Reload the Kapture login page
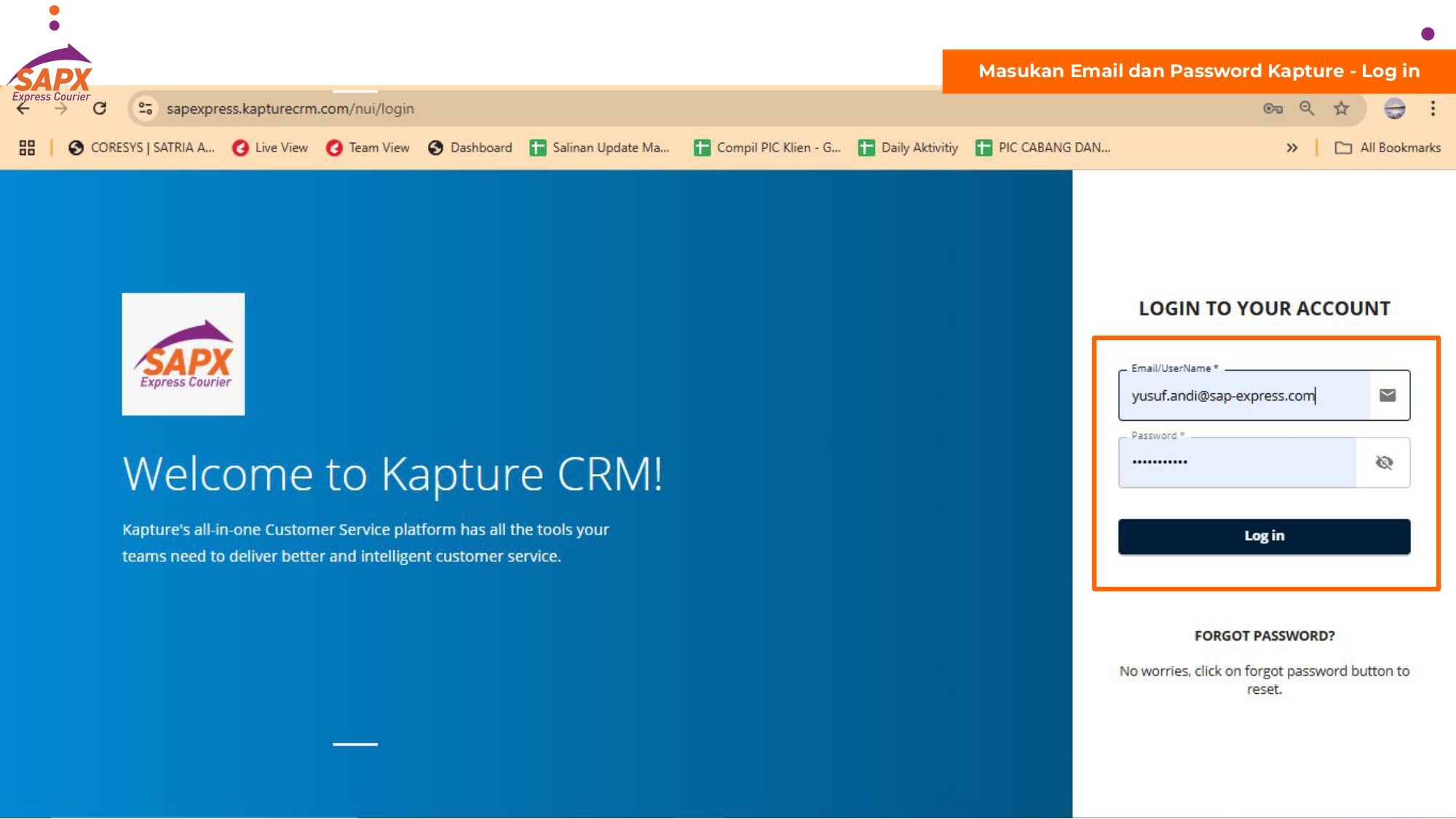The image size is (1456, 819). tap(100, 108)
